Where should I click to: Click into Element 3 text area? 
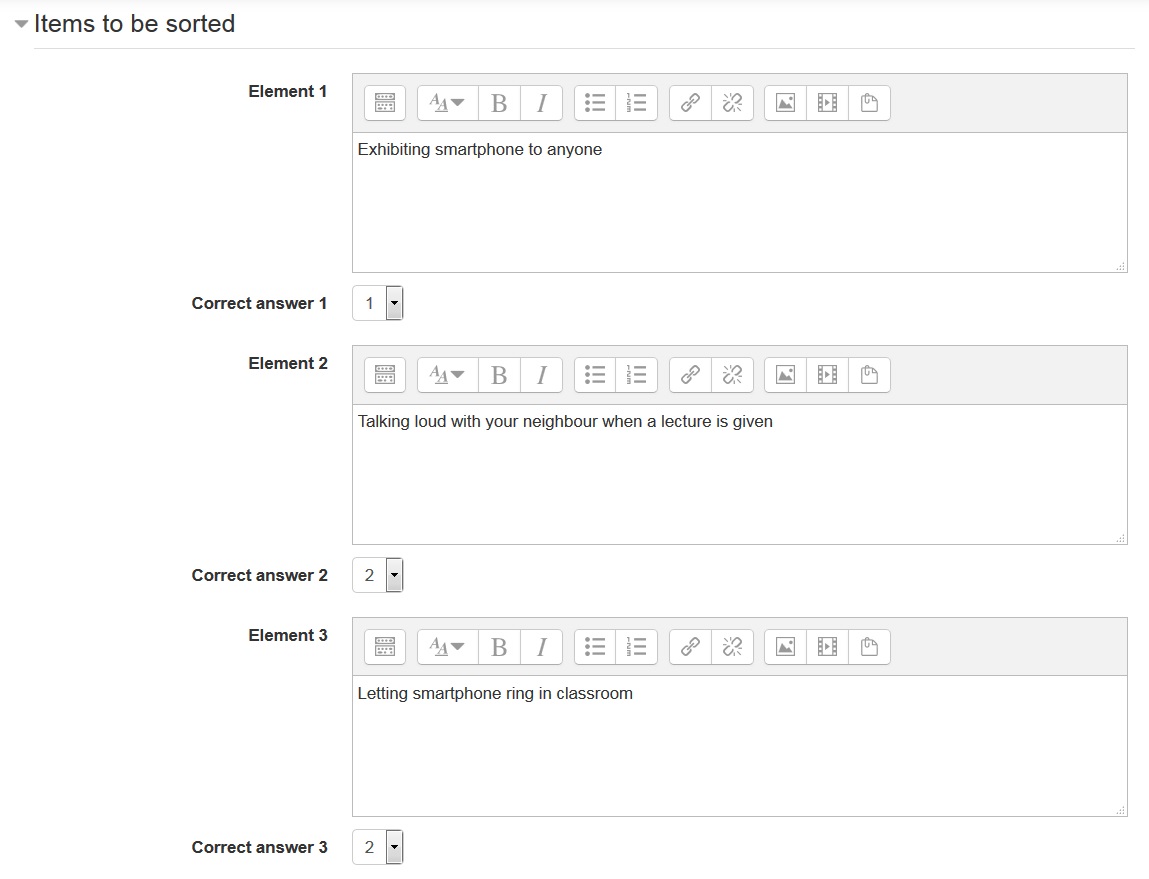tap(739, 746)
